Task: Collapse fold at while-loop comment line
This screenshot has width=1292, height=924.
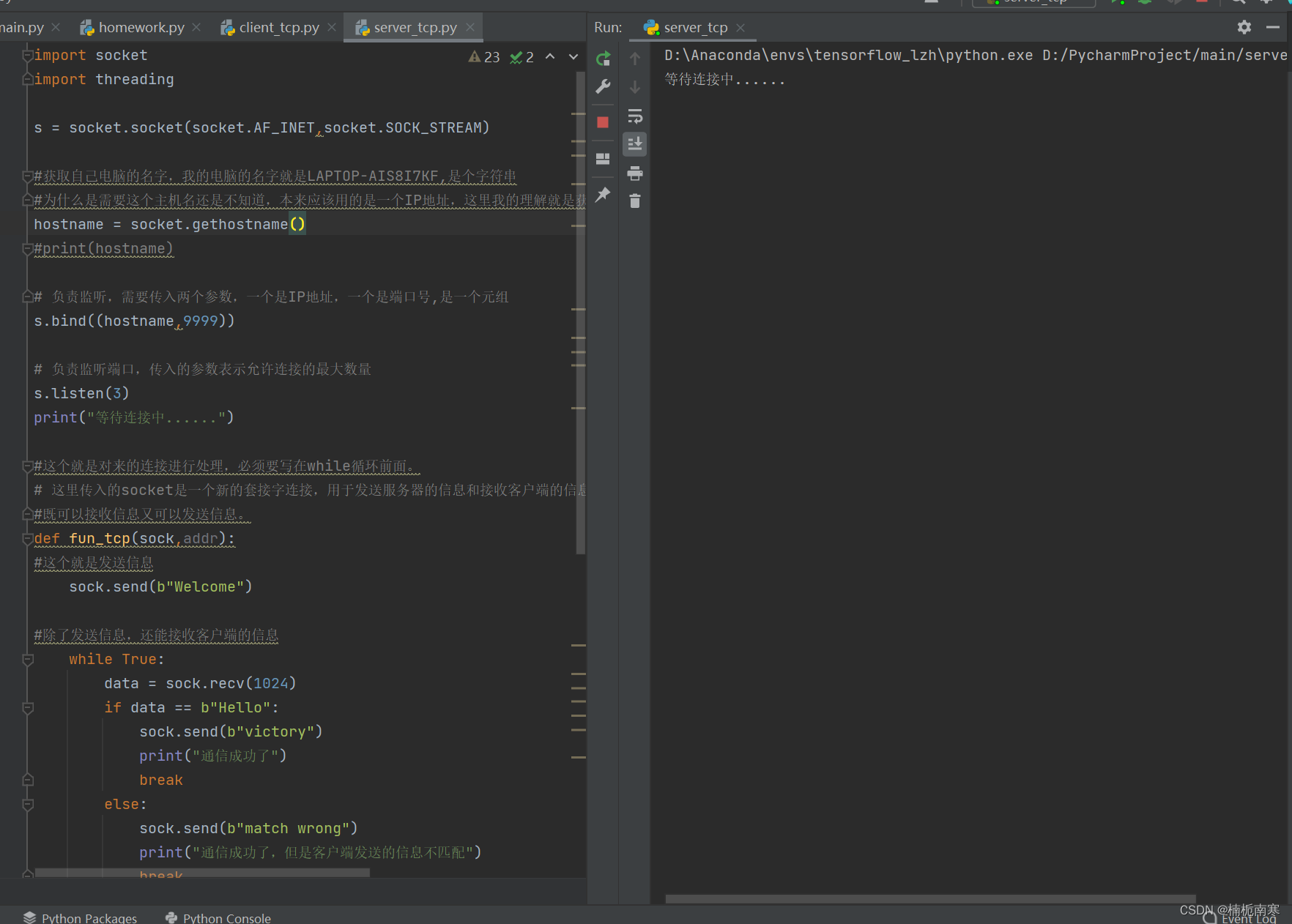Action: pos(28,466)
